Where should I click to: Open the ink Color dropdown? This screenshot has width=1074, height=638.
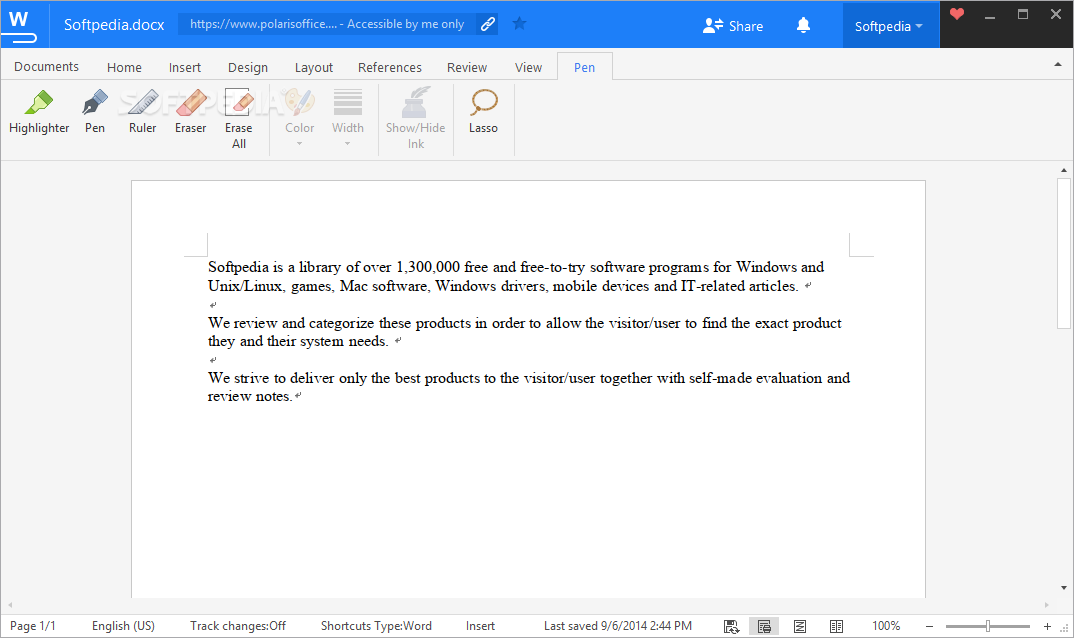click(299, 118)
